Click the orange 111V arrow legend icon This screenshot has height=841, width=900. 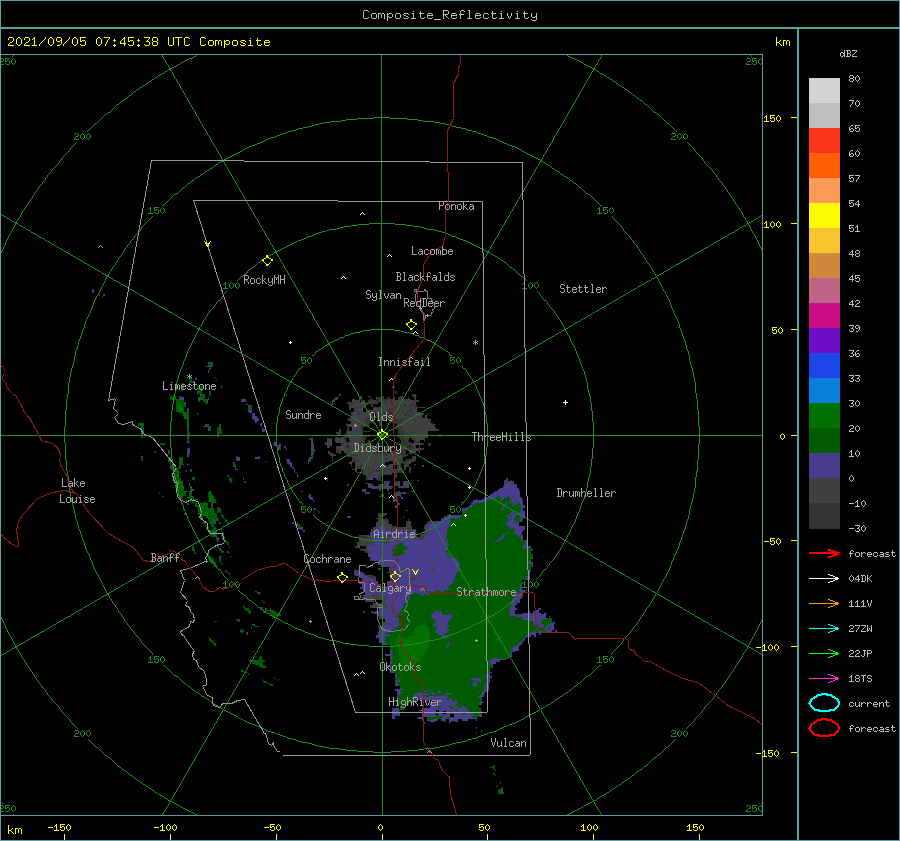click(x=824, y=603)
